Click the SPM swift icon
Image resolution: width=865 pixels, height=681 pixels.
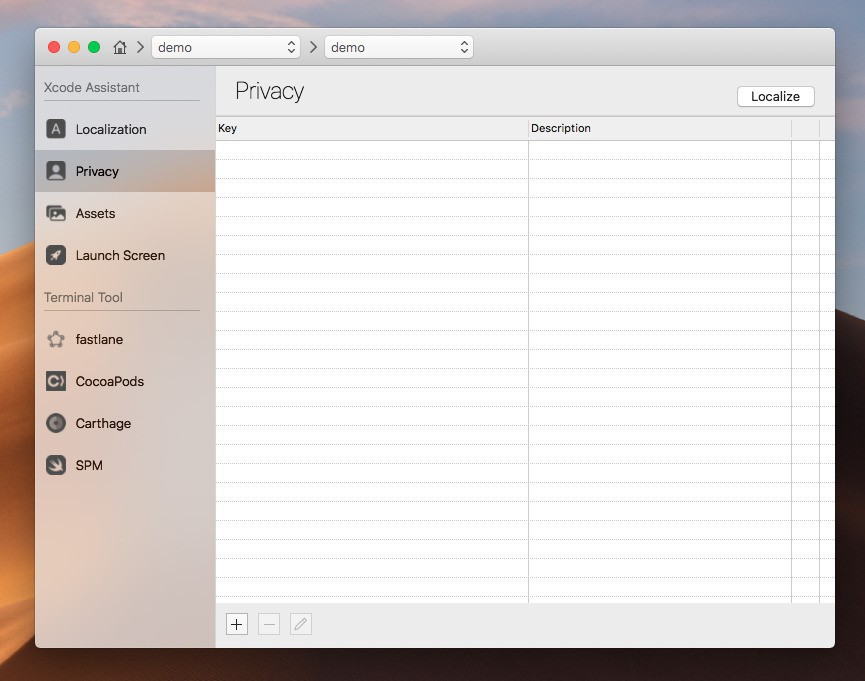pyautogui.click(x=56, y=465)
